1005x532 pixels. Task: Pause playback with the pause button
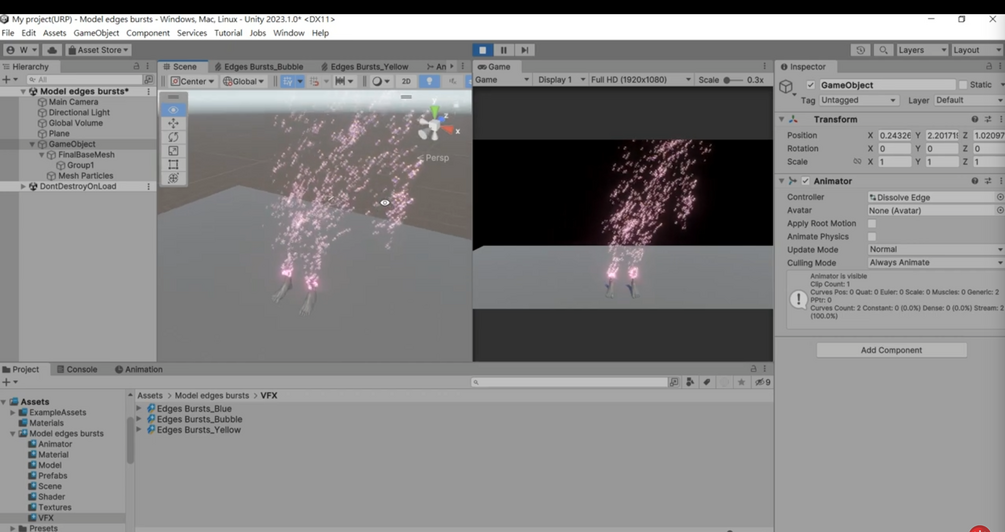(504, 50)
